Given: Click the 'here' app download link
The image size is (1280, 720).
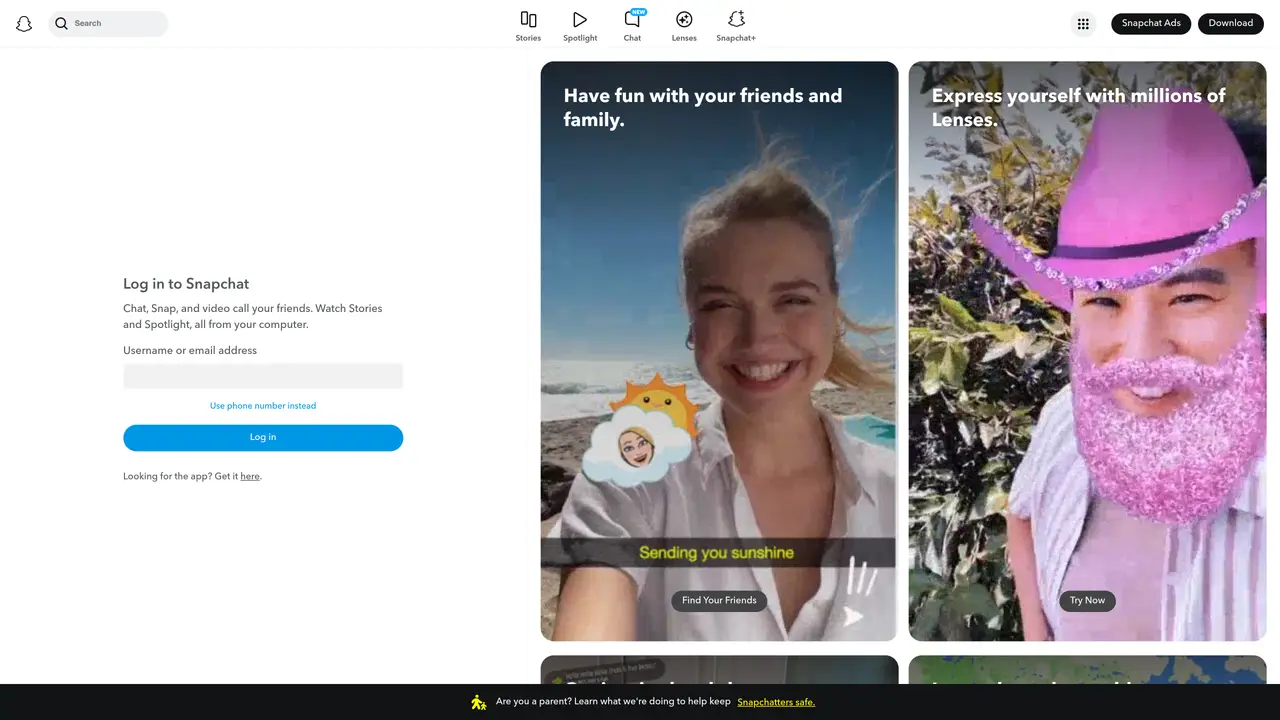Looking at the screenshot, I should point(250,476).
